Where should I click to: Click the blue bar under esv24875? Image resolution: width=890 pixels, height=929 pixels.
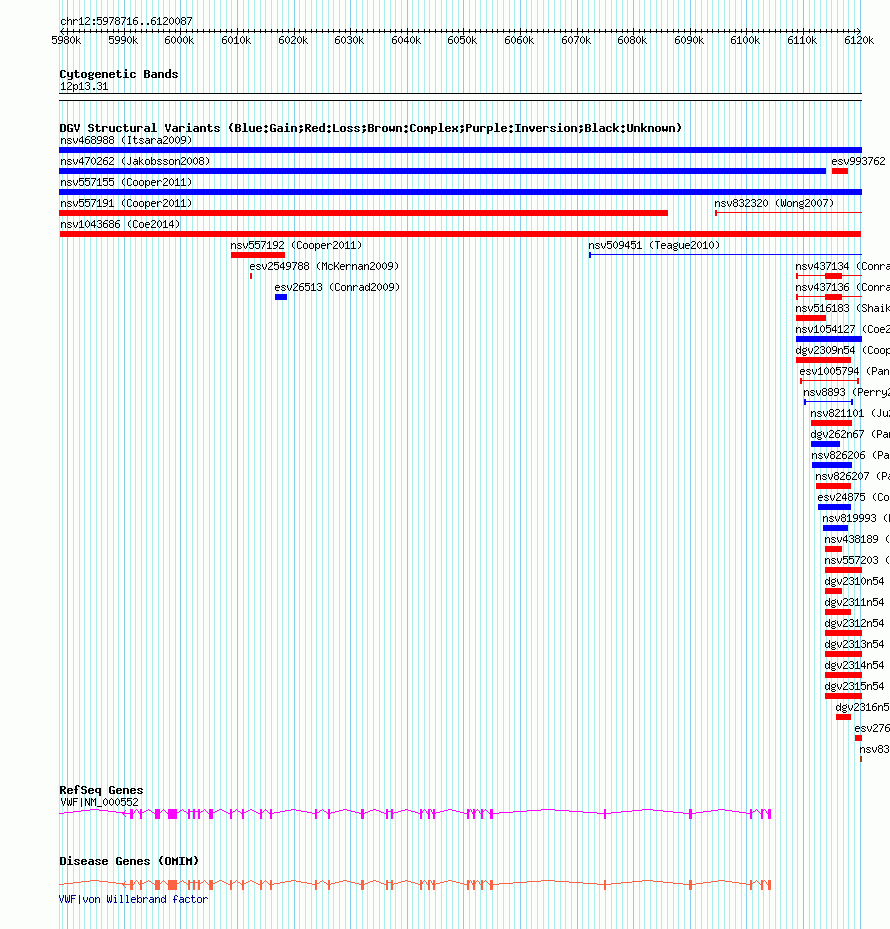[x=834, y=507]
